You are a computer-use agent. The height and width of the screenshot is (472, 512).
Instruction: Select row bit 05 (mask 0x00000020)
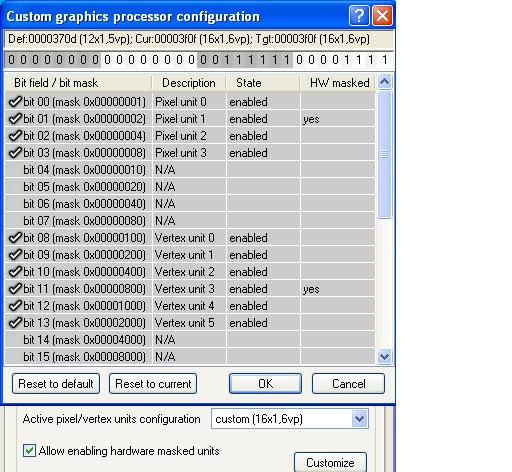coord(190,187)
